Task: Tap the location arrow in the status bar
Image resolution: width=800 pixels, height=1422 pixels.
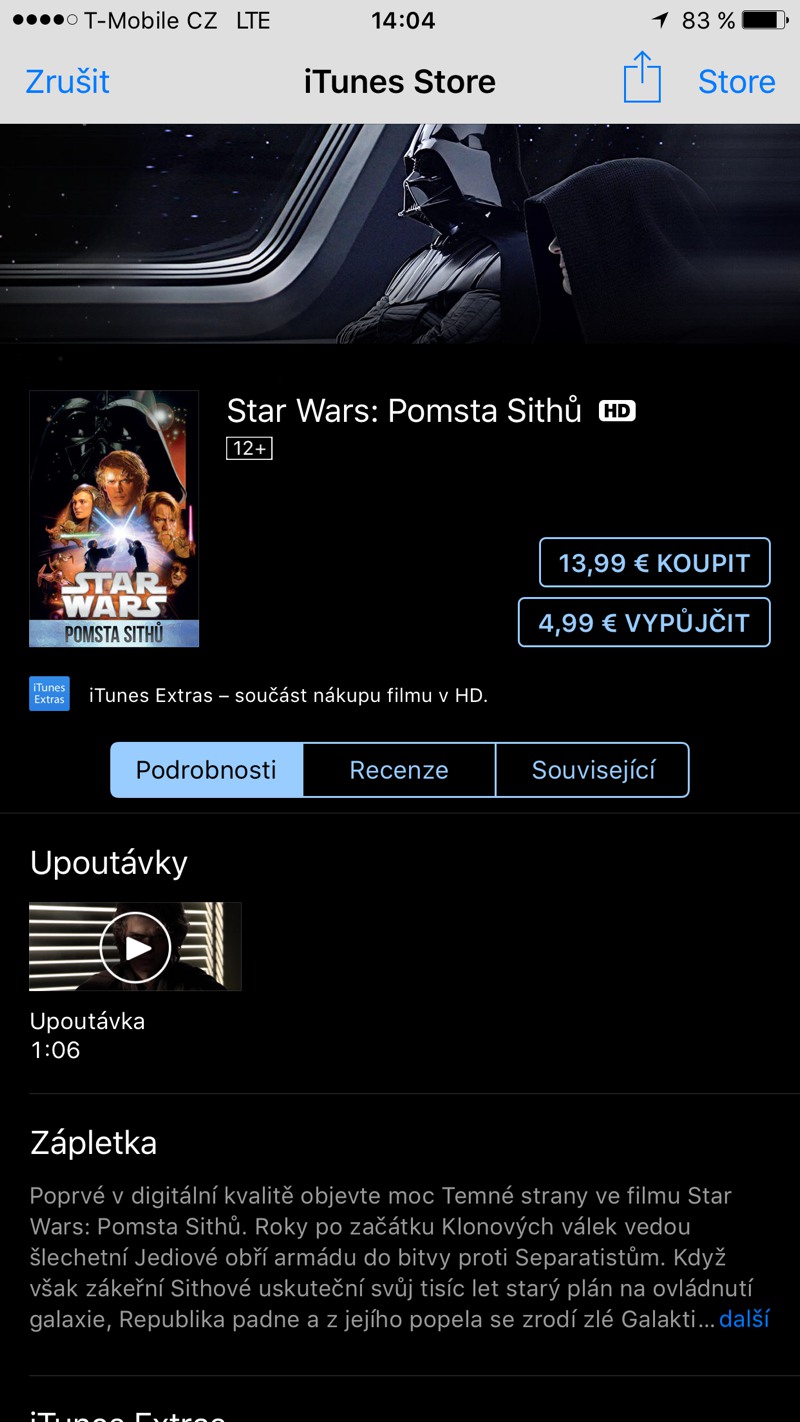Action: (x=660, y=20)
